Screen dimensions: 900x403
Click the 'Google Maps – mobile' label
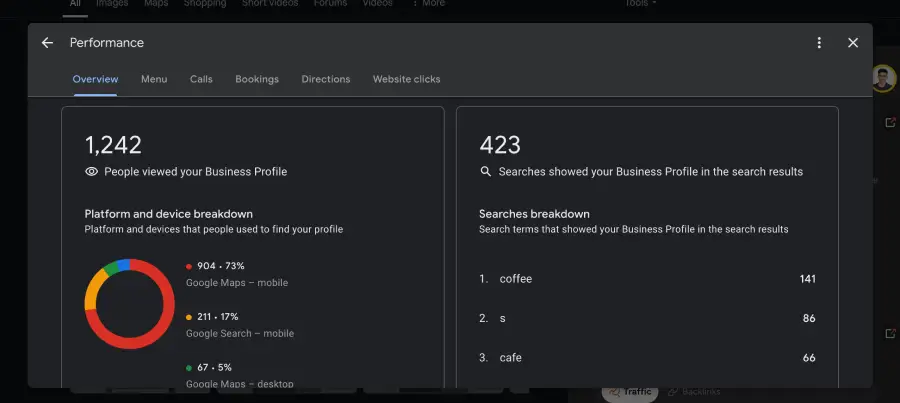(x=237, y=282)
